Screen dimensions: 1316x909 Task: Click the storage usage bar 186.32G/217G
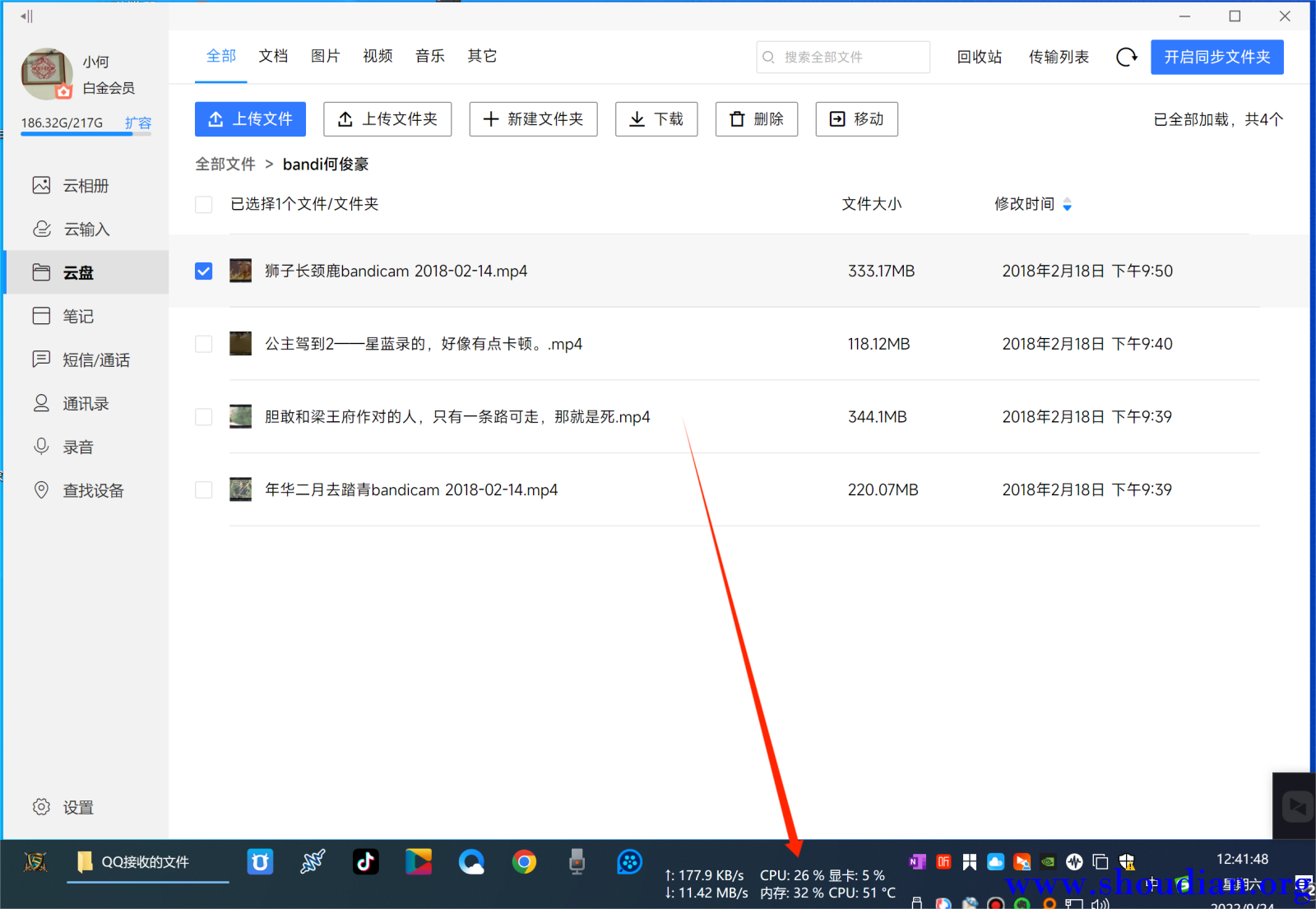tap(86, 133)
